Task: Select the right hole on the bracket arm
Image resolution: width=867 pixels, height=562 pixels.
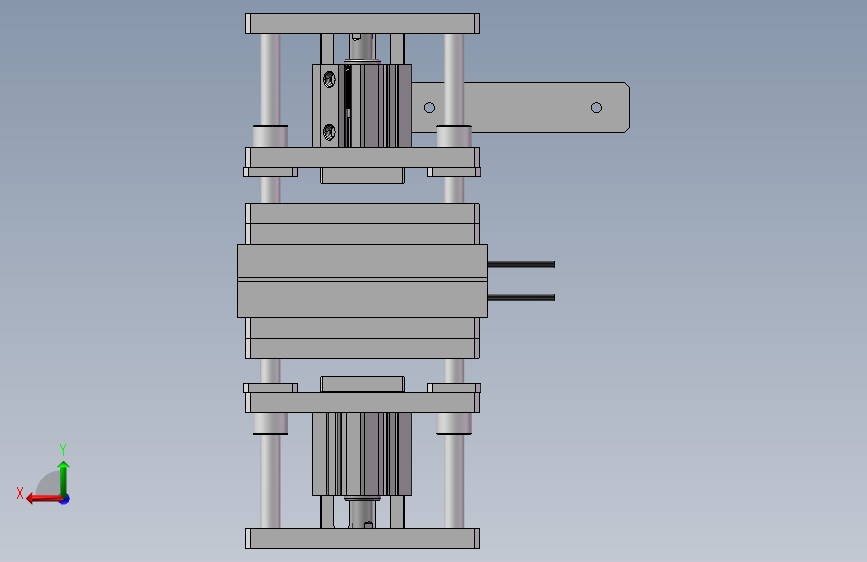Action: [x=596, y=107]
